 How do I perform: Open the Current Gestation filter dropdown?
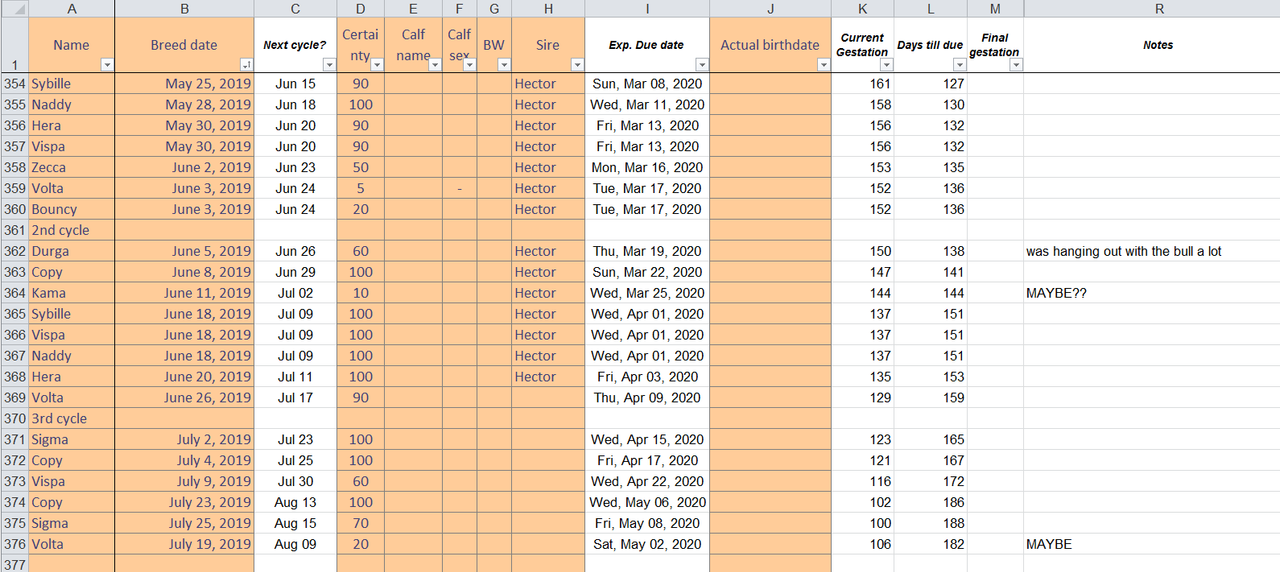[886, 65]
